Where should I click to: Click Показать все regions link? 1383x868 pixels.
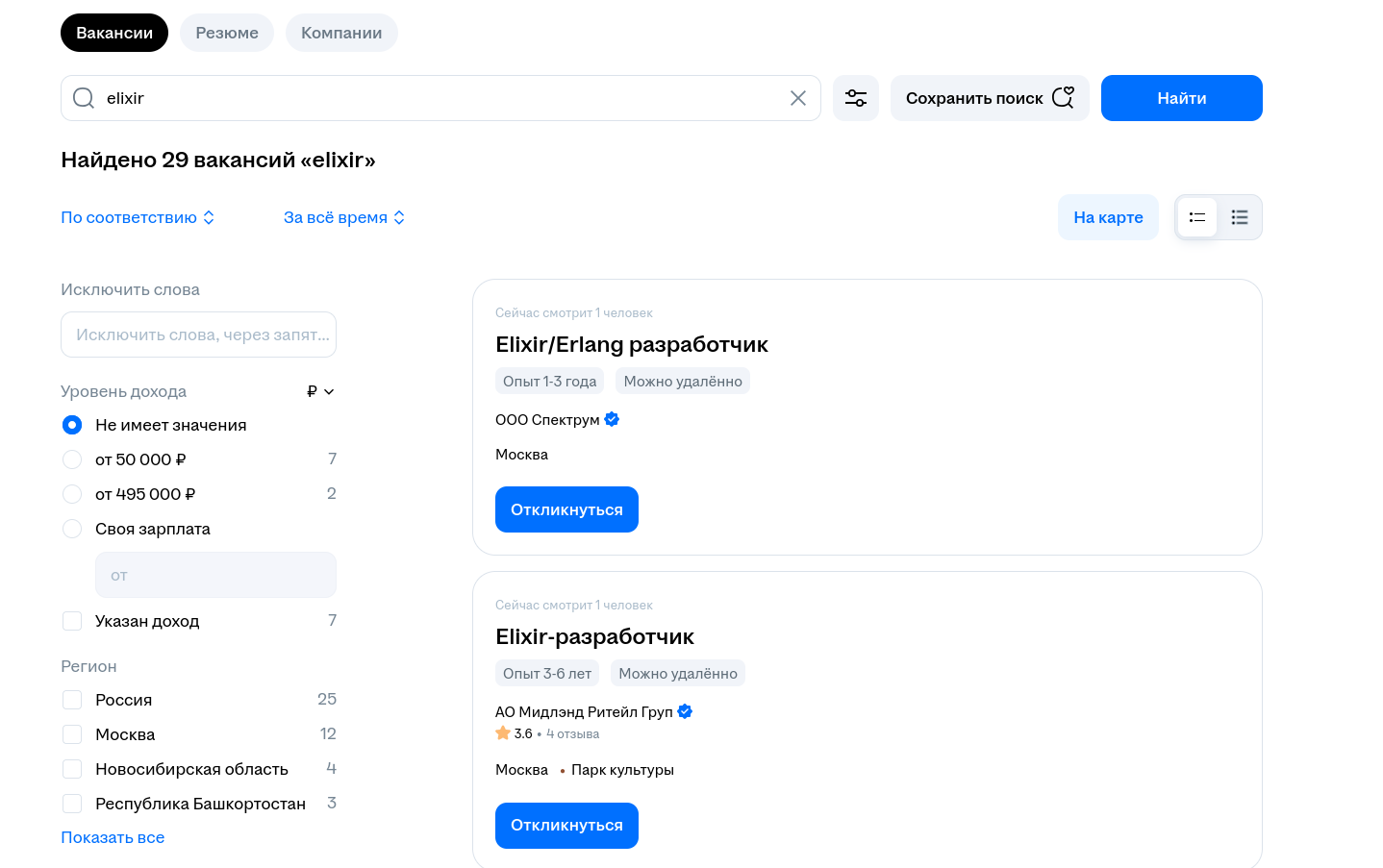point(113,837)
